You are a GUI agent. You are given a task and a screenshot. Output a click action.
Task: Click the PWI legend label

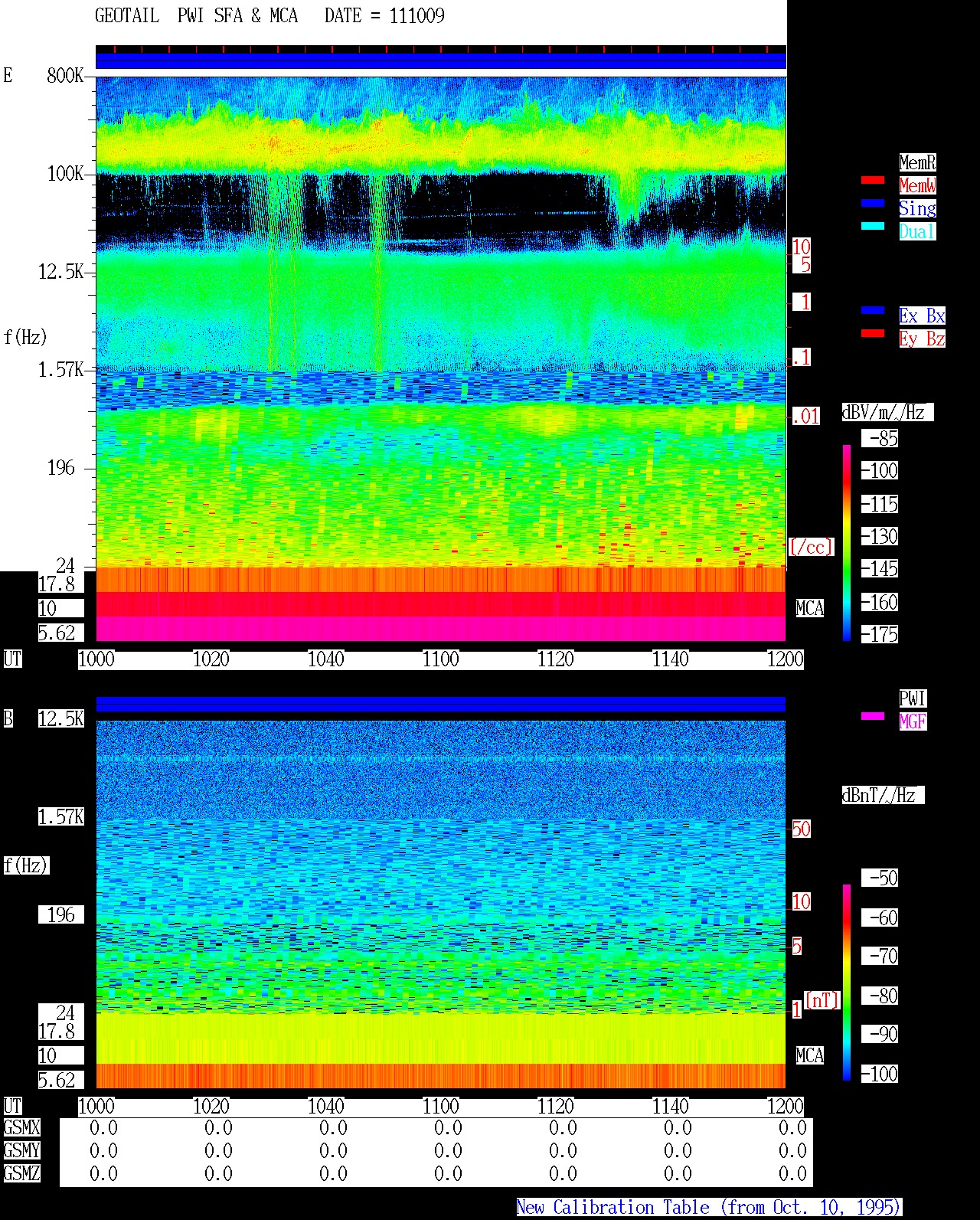(913, 698)
